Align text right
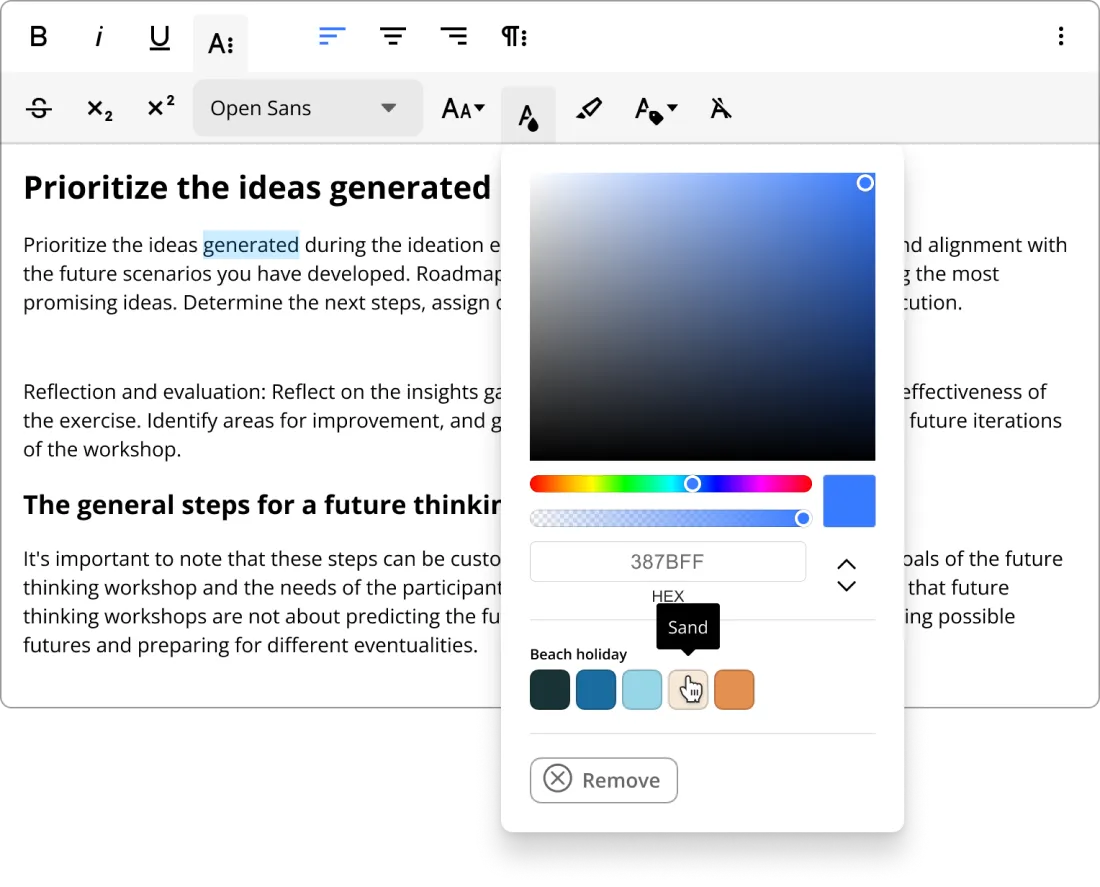The height and width of the screenshot is (887, 1100). click(x=454, y=36)
